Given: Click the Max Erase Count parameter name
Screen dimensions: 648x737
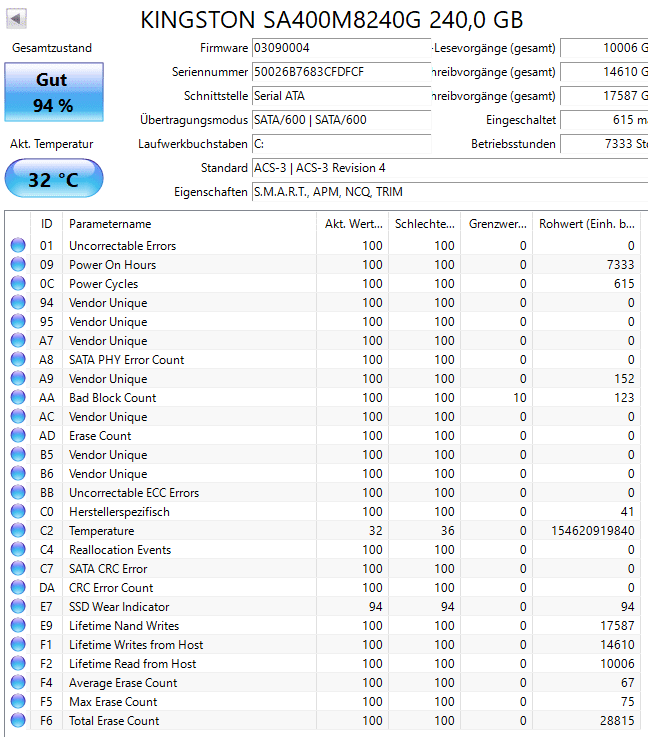Looking at the screenshot, I should coord(113,702).
